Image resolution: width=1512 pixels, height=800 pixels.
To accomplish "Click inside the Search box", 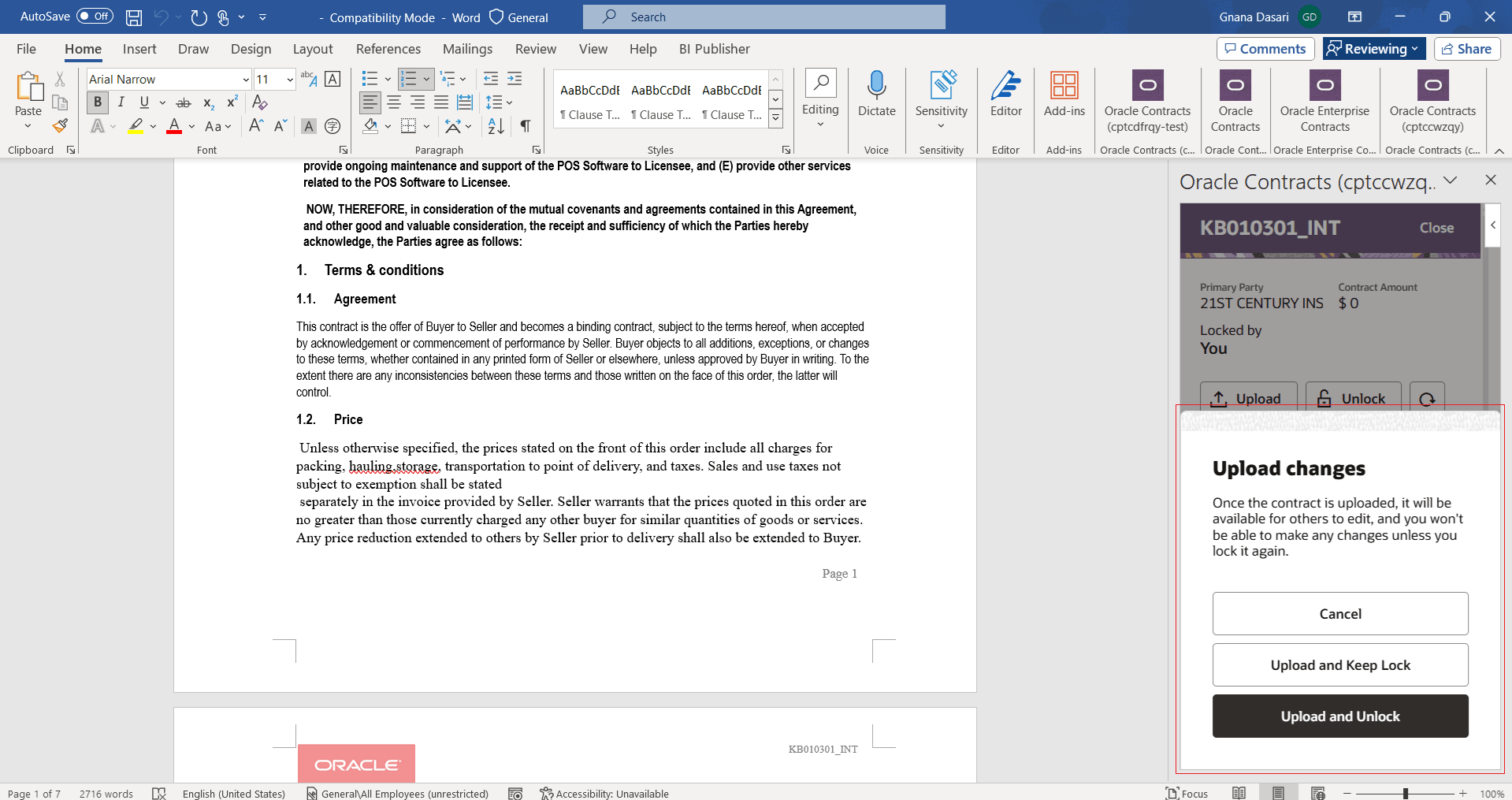I will 763,17.
